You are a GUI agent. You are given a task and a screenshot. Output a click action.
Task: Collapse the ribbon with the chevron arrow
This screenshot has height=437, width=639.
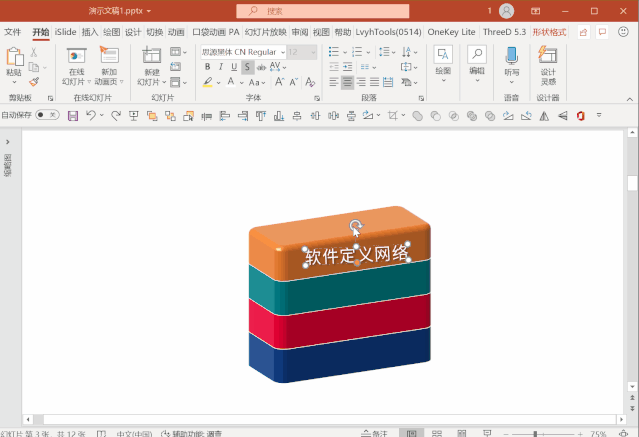coord(630,99)
